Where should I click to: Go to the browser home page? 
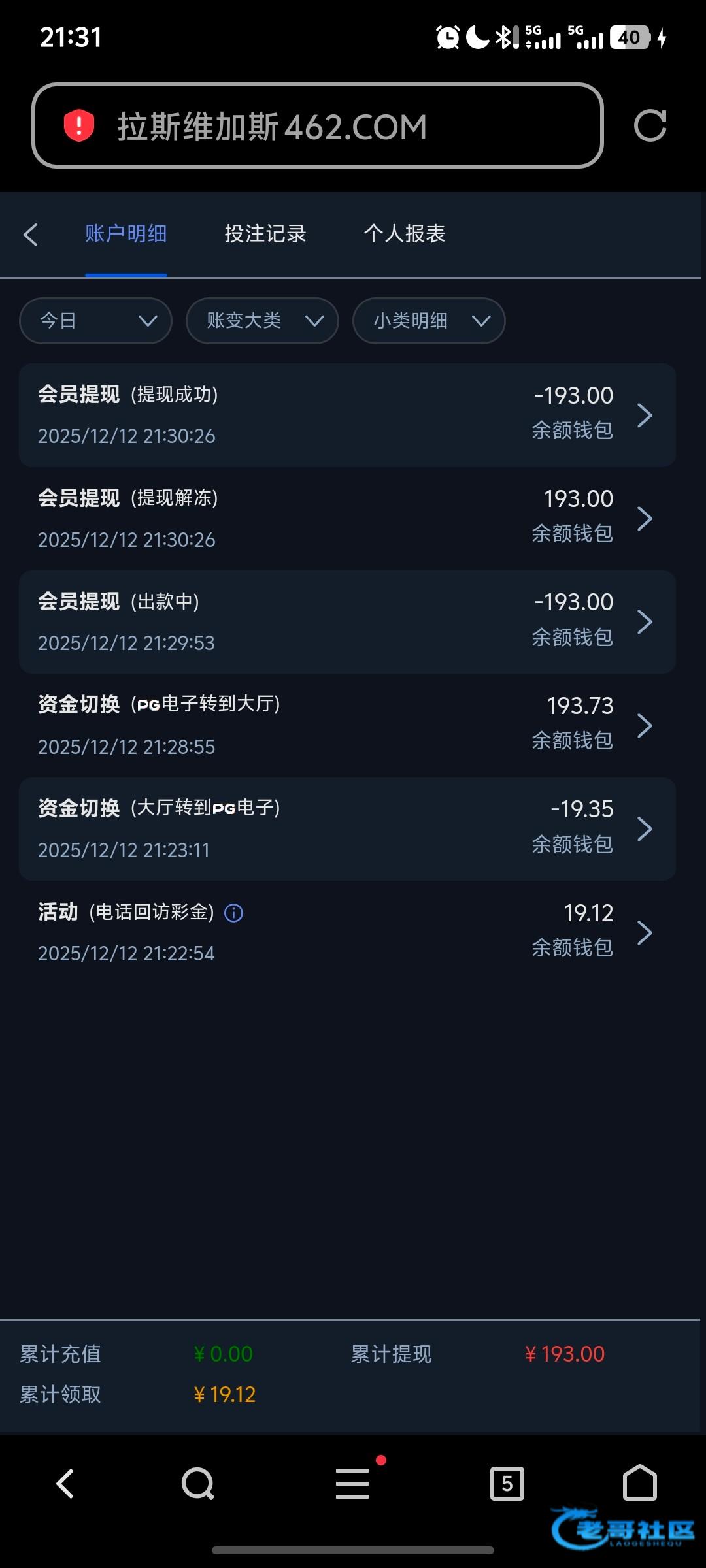[x=639, y=1482]
